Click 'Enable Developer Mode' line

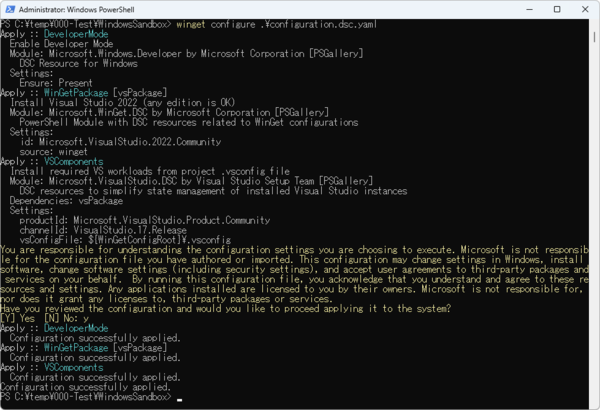(x=62, y=44)
